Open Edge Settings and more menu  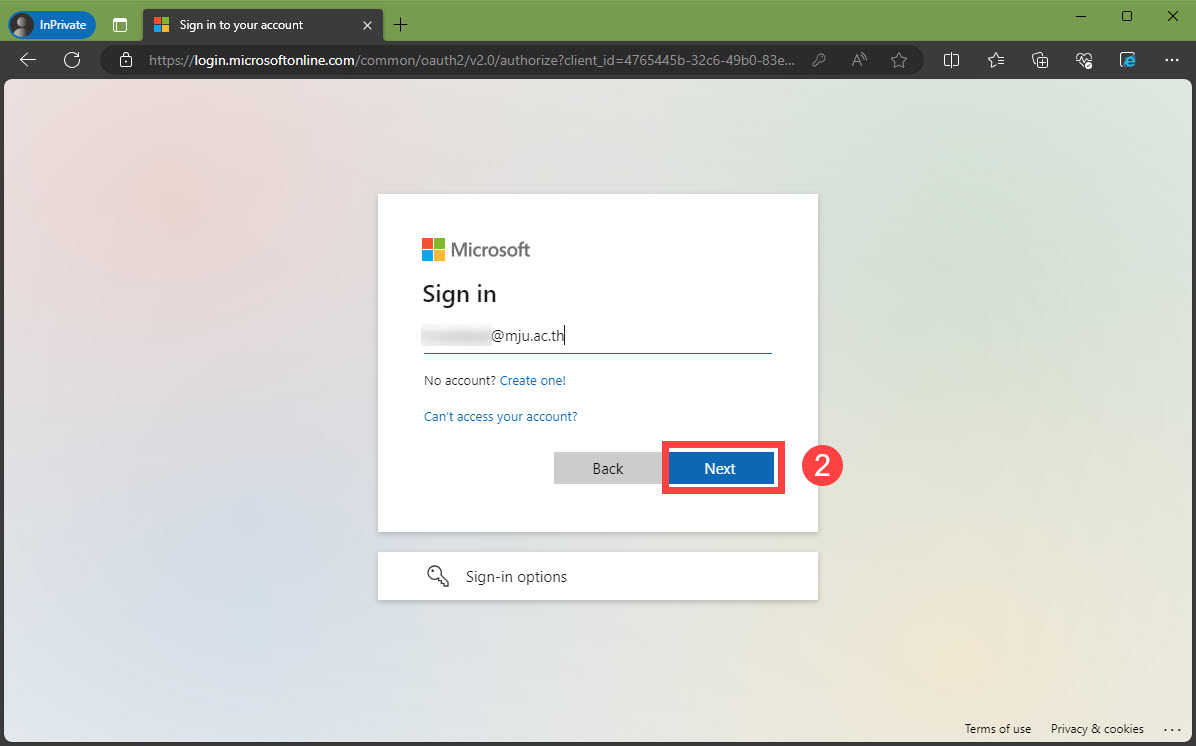point(1170,60)
